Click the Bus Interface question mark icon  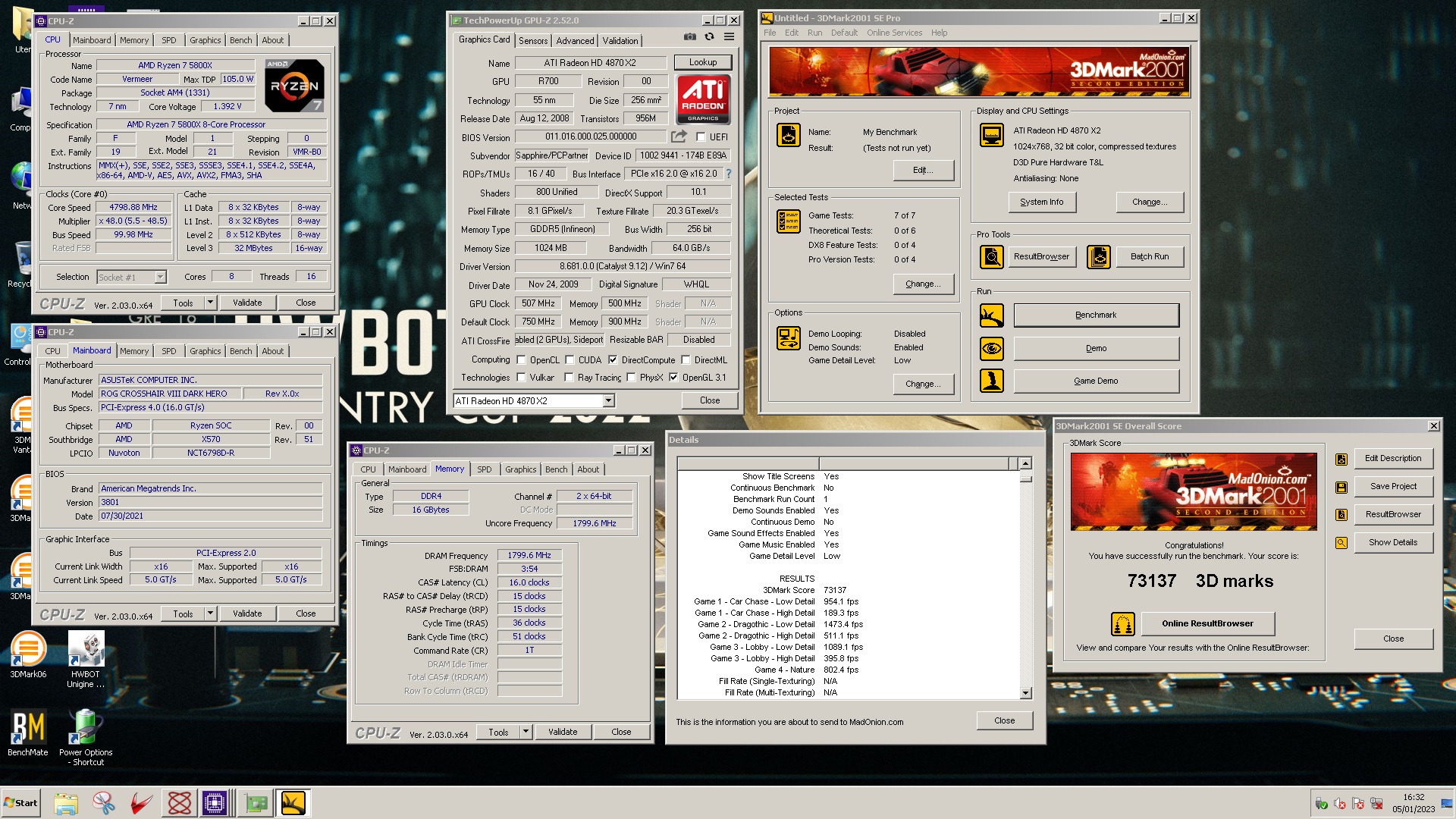pyautogui.click(x=729, y=174)
